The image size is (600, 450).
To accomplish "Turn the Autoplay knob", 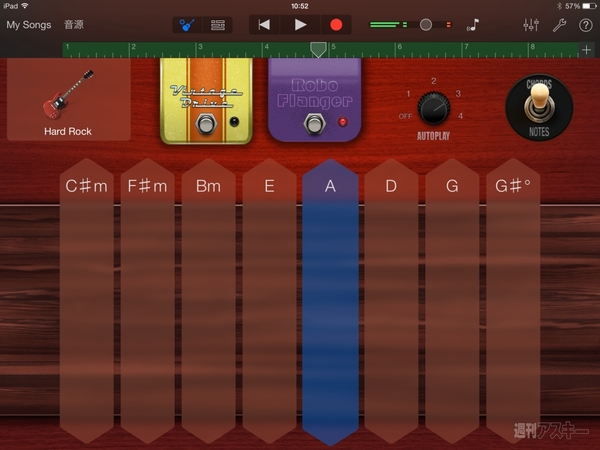I will click(434, 108).
